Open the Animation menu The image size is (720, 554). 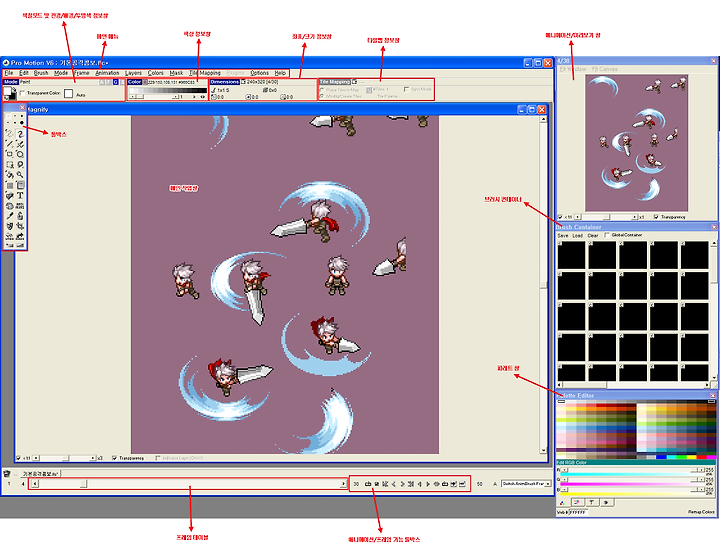click(107, 73)
